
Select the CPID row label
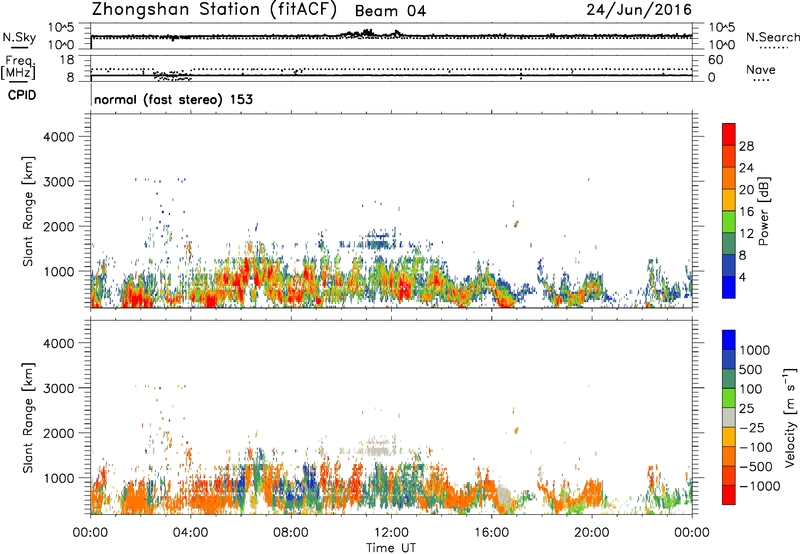tap(22, 95)
